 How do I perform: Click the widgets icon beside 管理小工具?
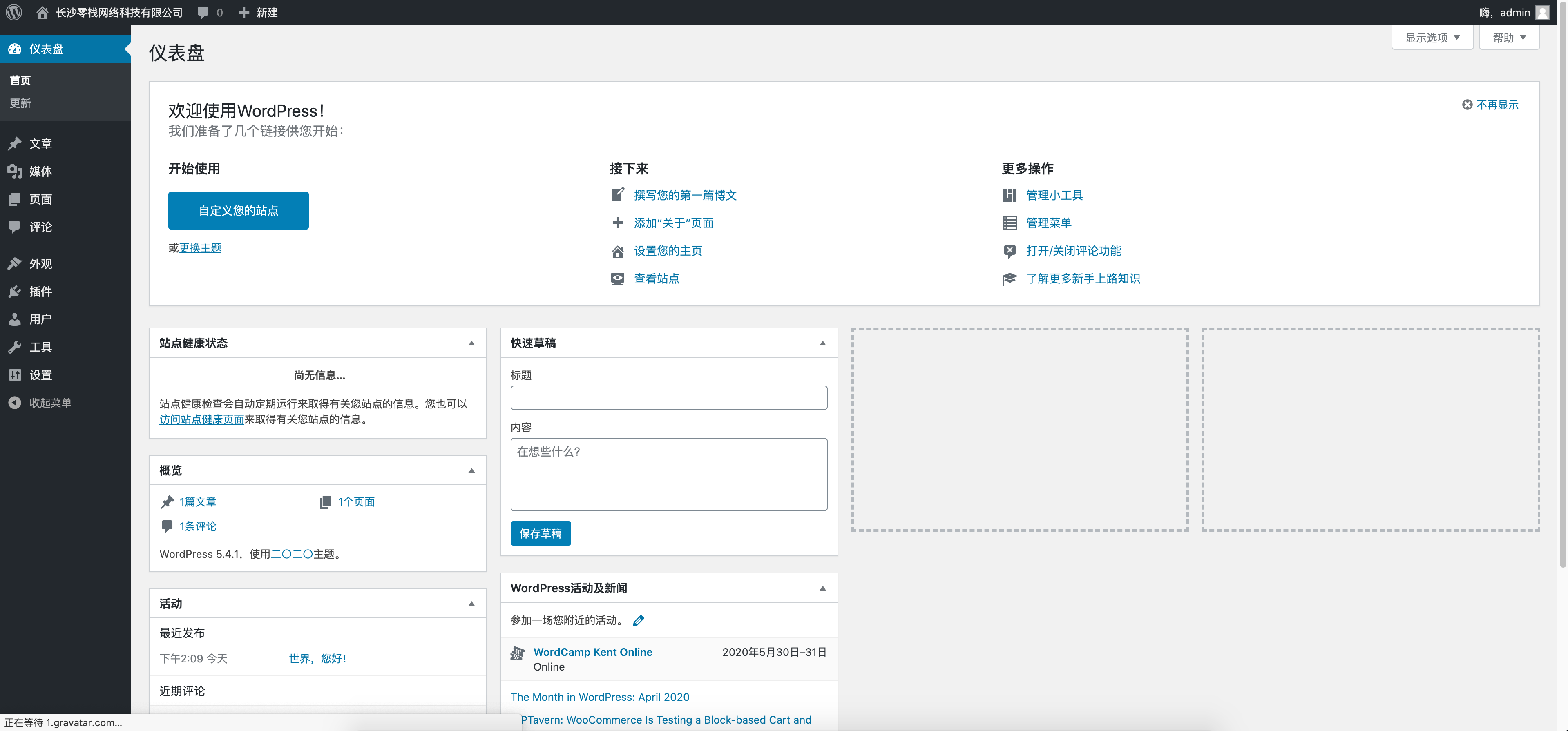click(1010, 195)
